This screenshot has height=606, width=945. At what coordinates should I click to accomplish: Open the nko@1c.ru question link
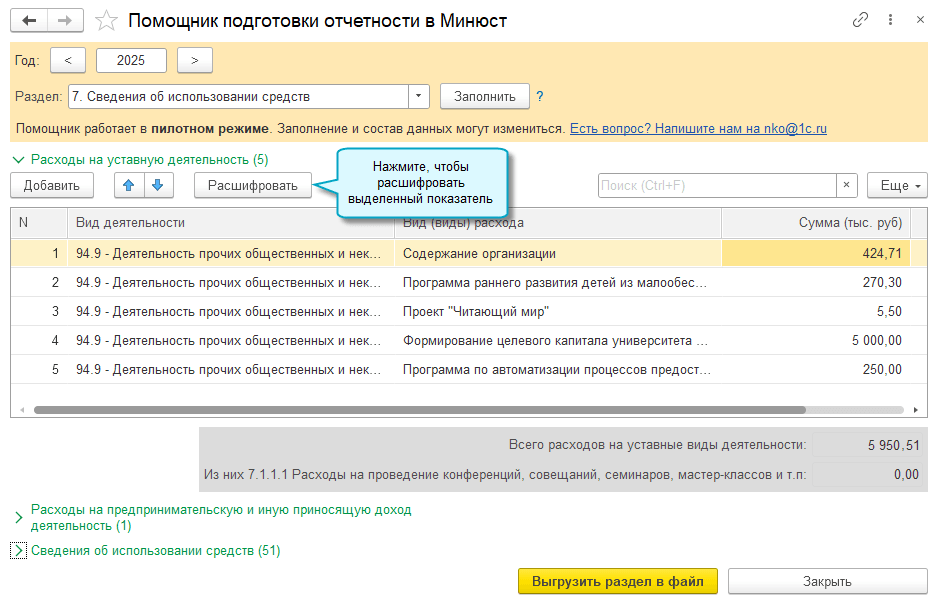[x=698, y=129]
